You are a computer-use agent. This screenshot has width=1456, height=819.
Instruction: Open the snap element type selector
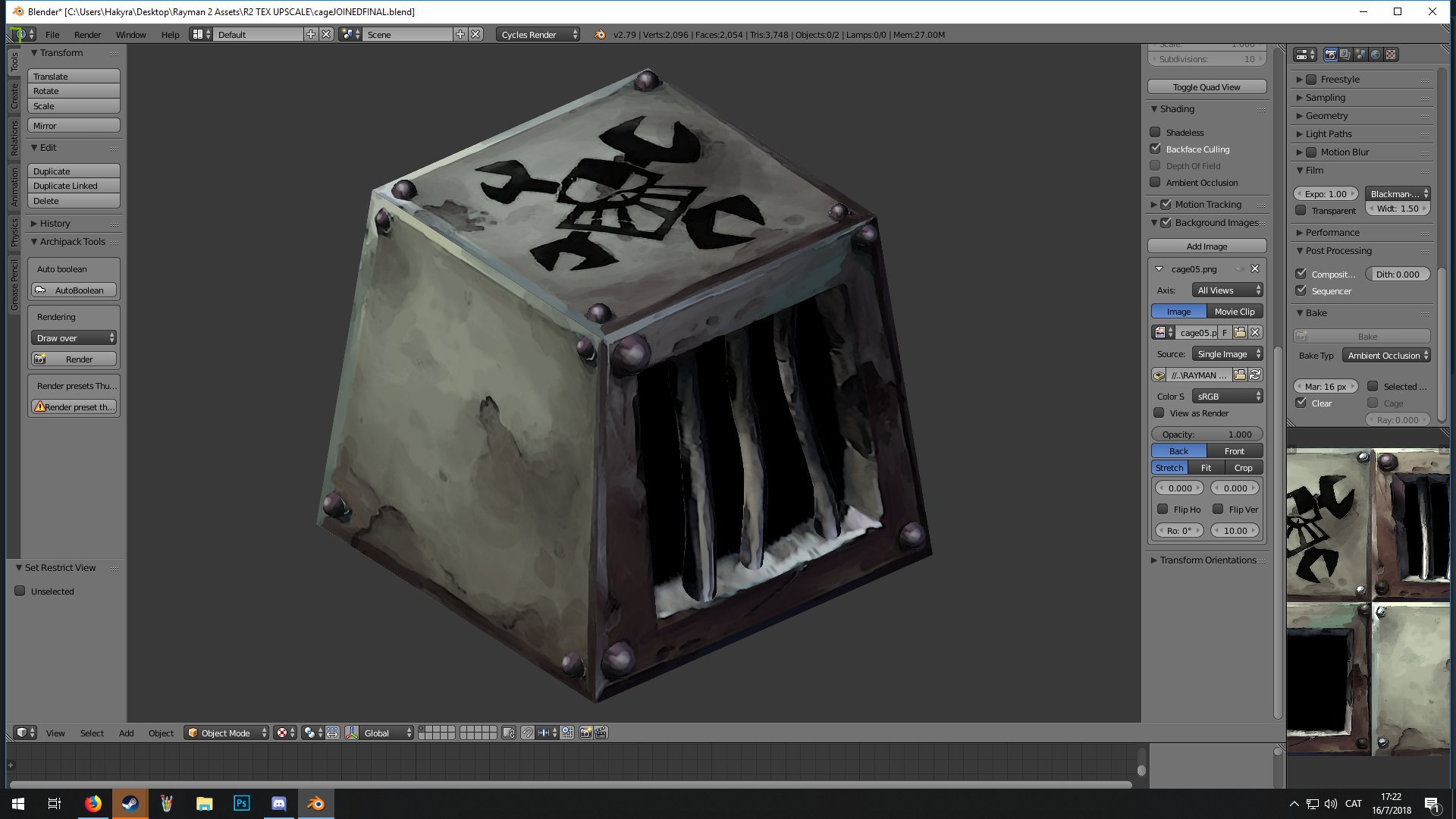click(547, 733)
